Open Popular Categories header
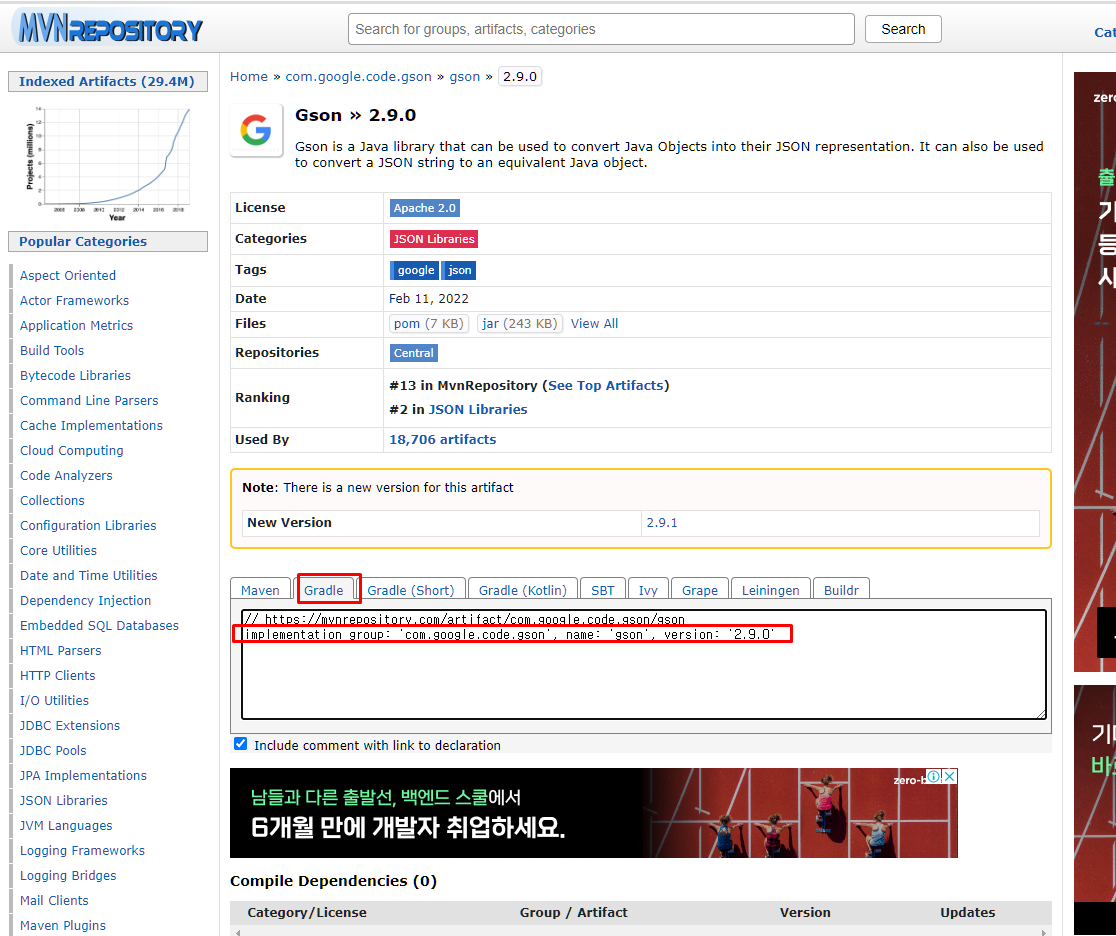 (x=107, y=241)
